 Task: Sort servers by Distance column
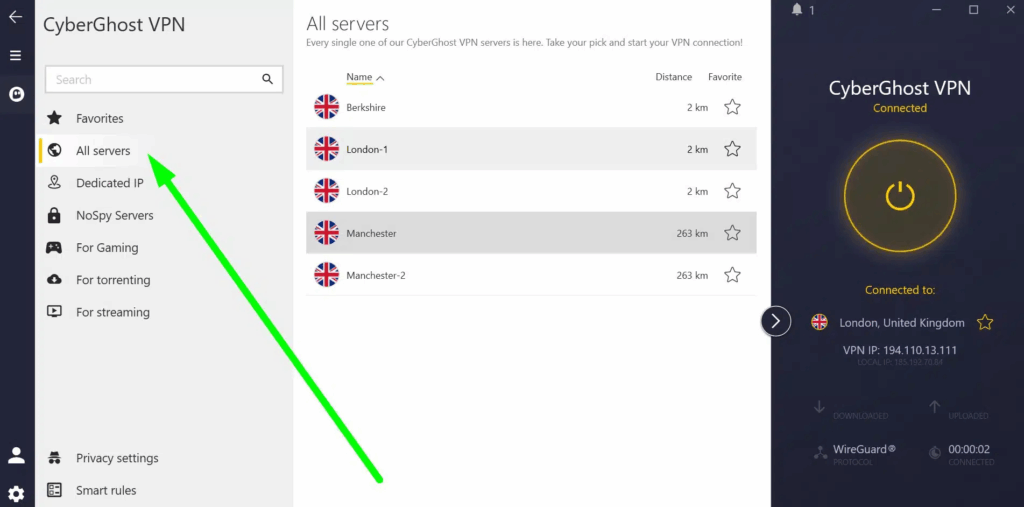tap(673, 77)
